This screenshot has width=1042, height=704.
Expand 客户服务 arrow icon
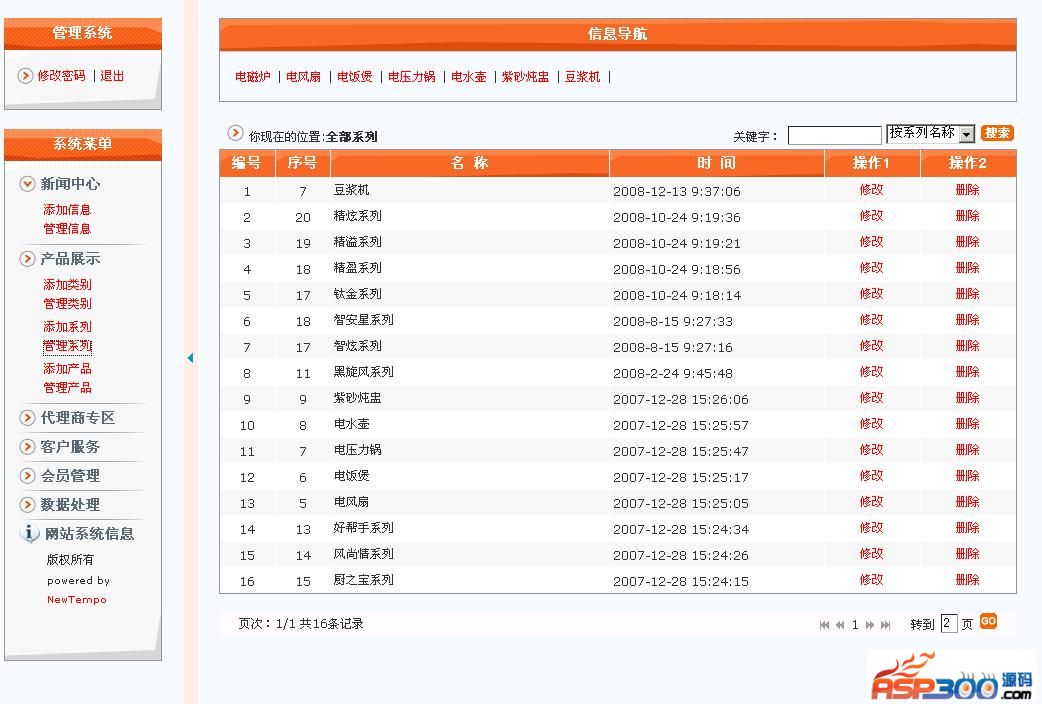click(x=27, y=447)
